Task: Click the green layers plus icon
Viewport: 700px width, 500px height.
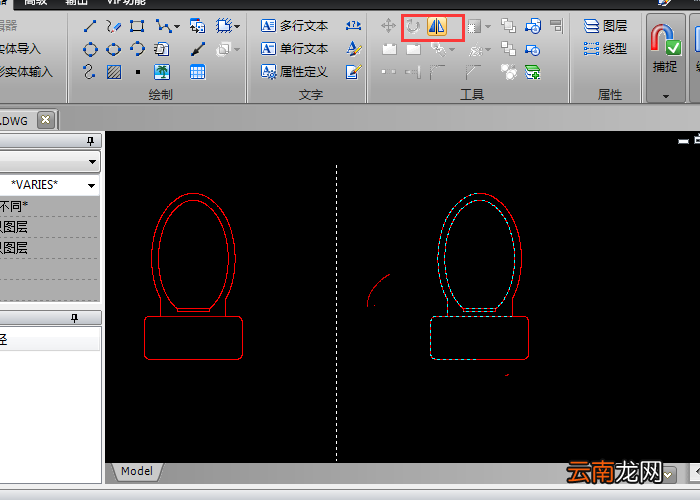Action: click(x=533, y=71)
